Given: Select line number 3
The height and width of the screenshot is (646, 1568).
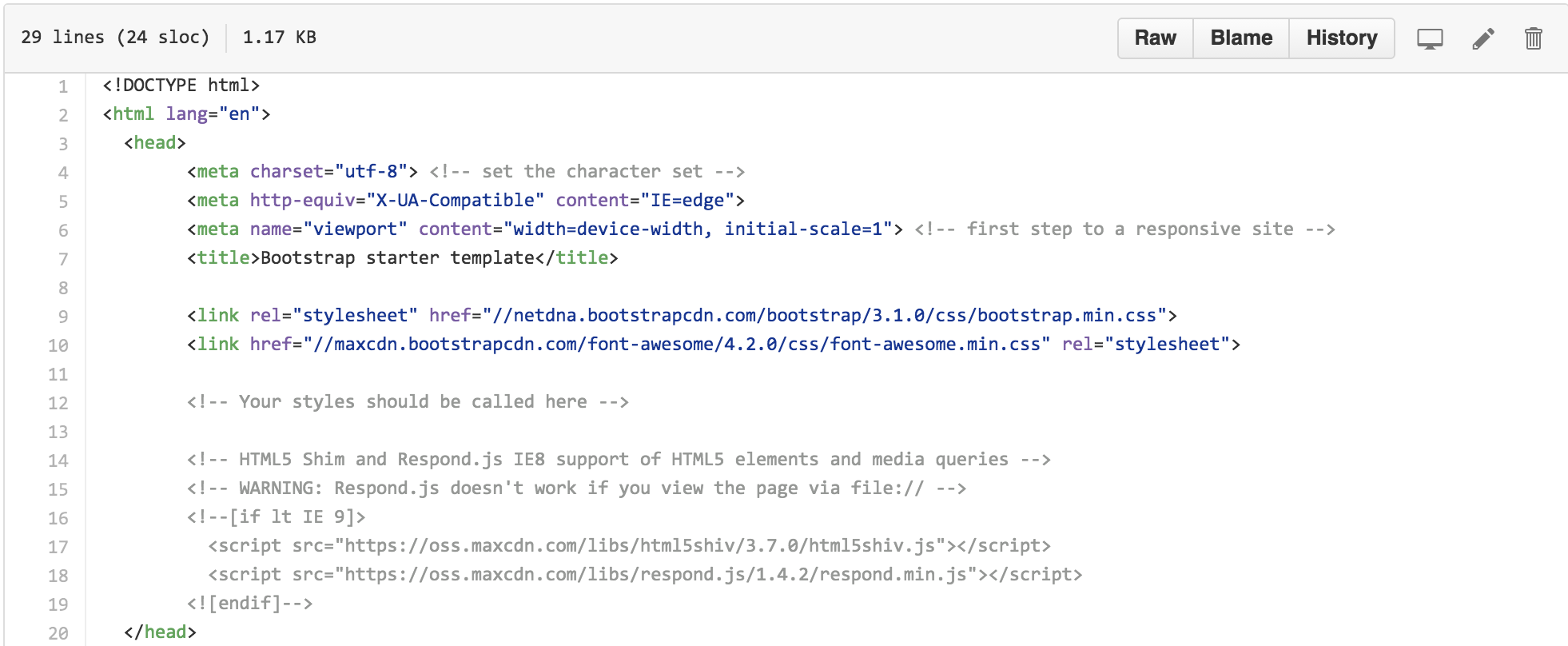Looking at the screenshot, I should tap(63, 144).
